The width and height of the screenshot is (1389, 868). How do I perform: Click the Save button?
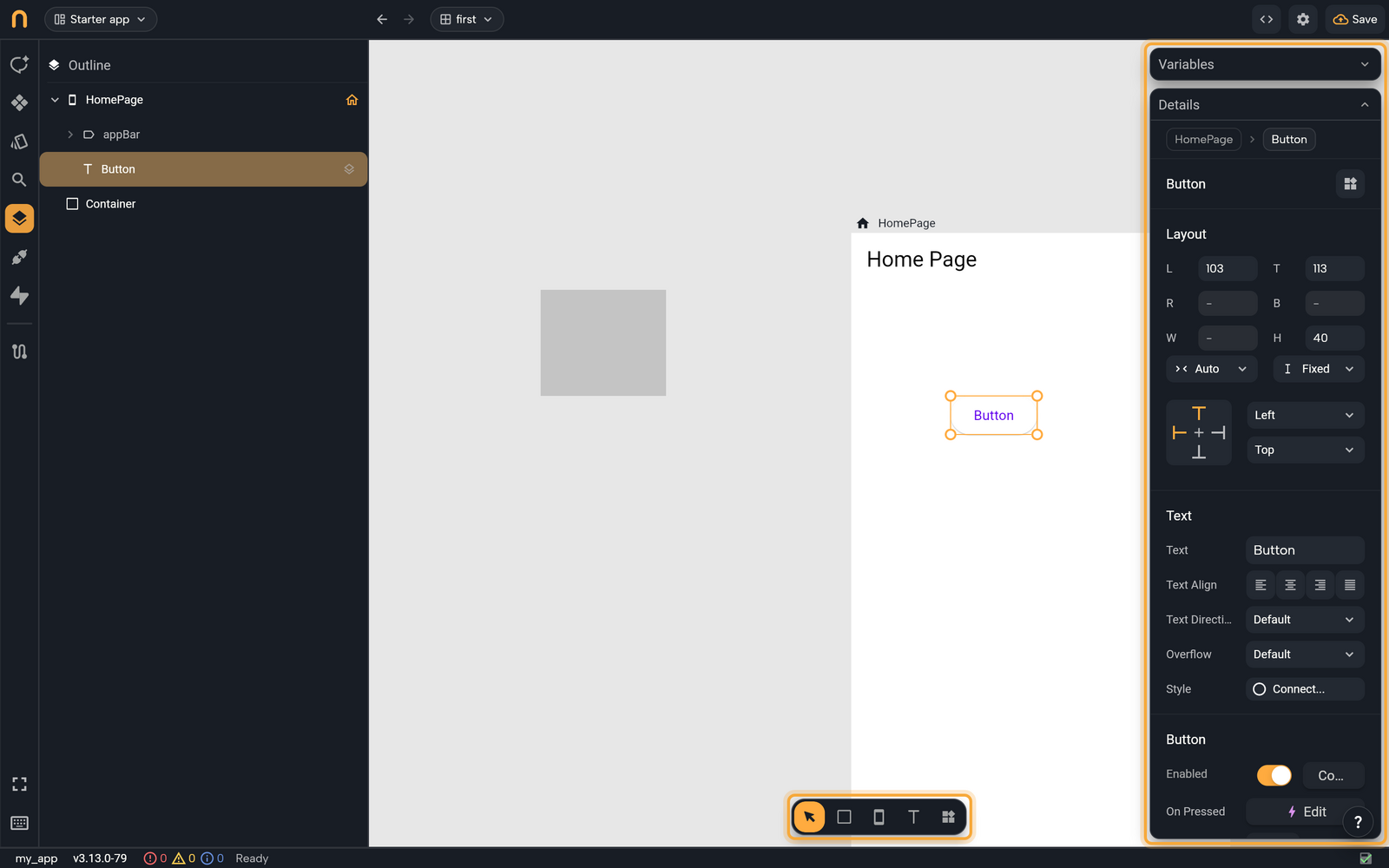(x=1355, y=19)
